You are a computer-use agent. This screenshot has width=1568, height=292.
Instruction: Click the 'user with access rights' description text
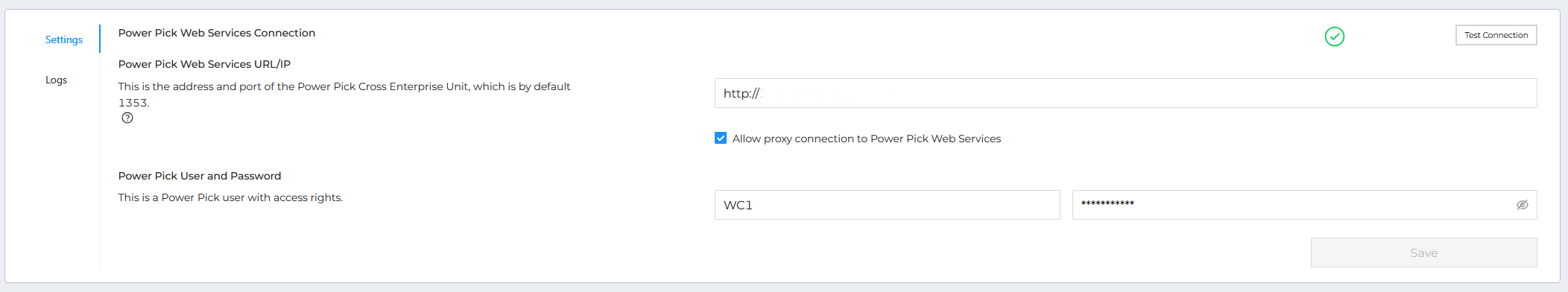(x=230, y=197)
